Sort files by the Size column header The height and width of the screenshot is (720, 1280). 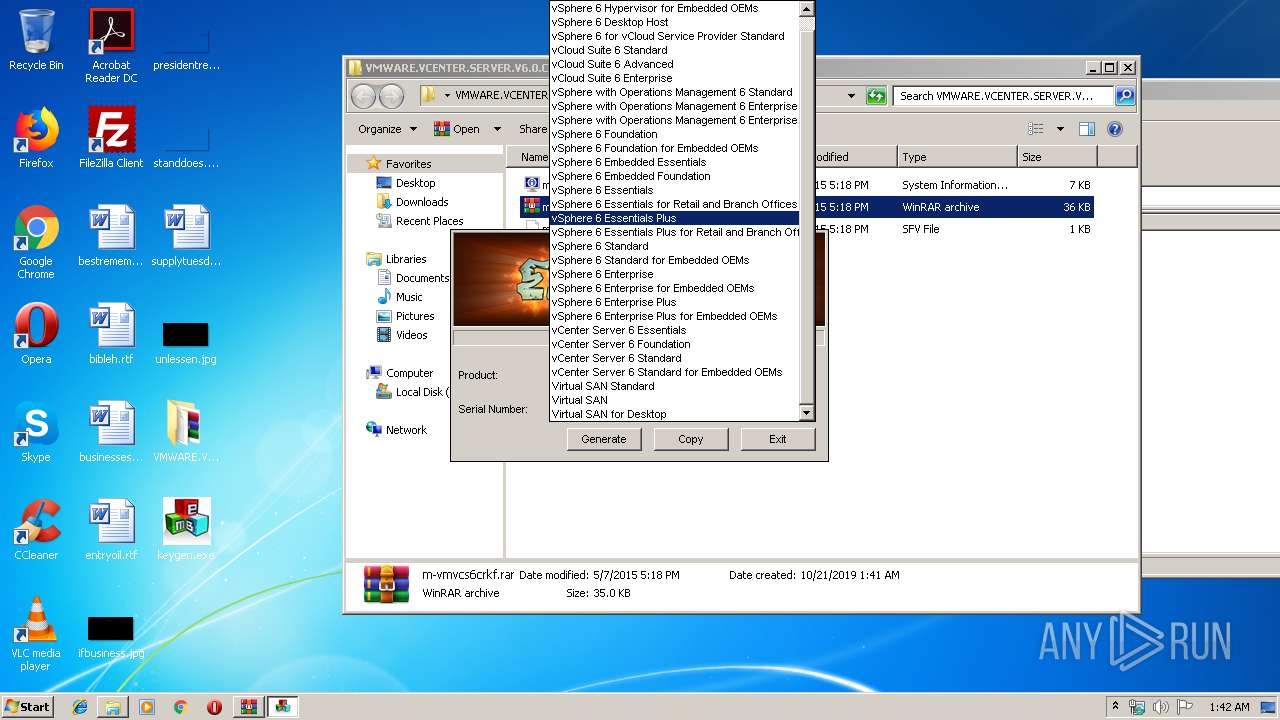(1057, 157)
